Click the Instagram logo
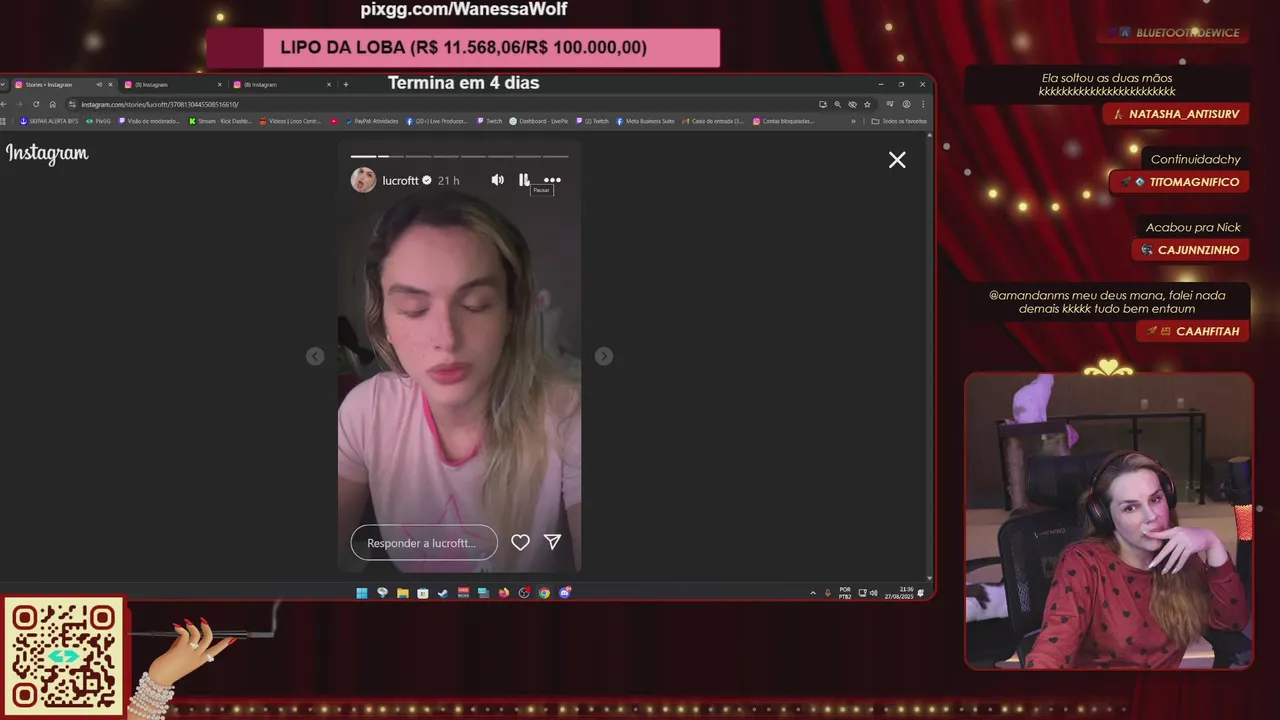The height and width of the screenshot is (720, 1280). point(47,154)
